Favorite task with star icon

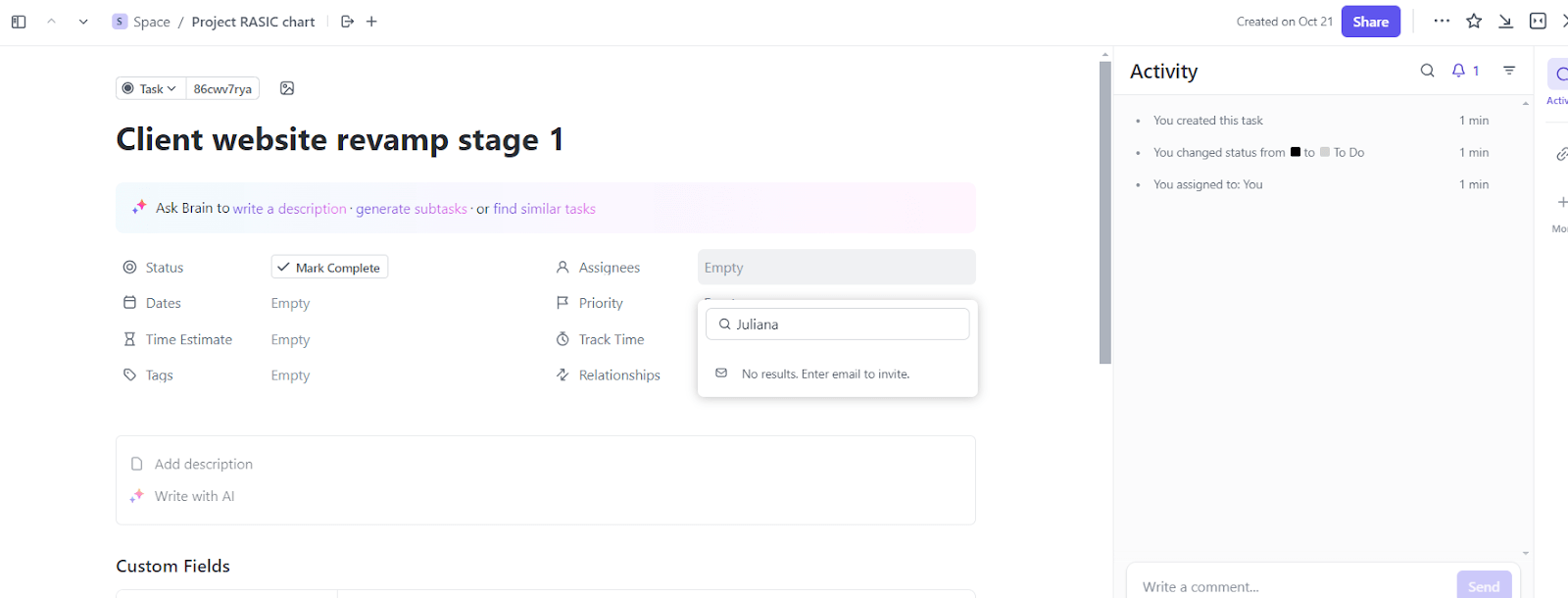[1474, 22]
